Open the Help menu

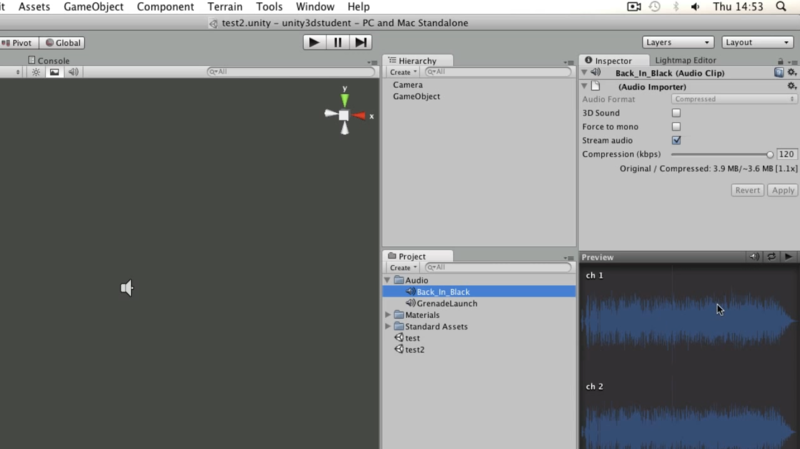(358, 7)
